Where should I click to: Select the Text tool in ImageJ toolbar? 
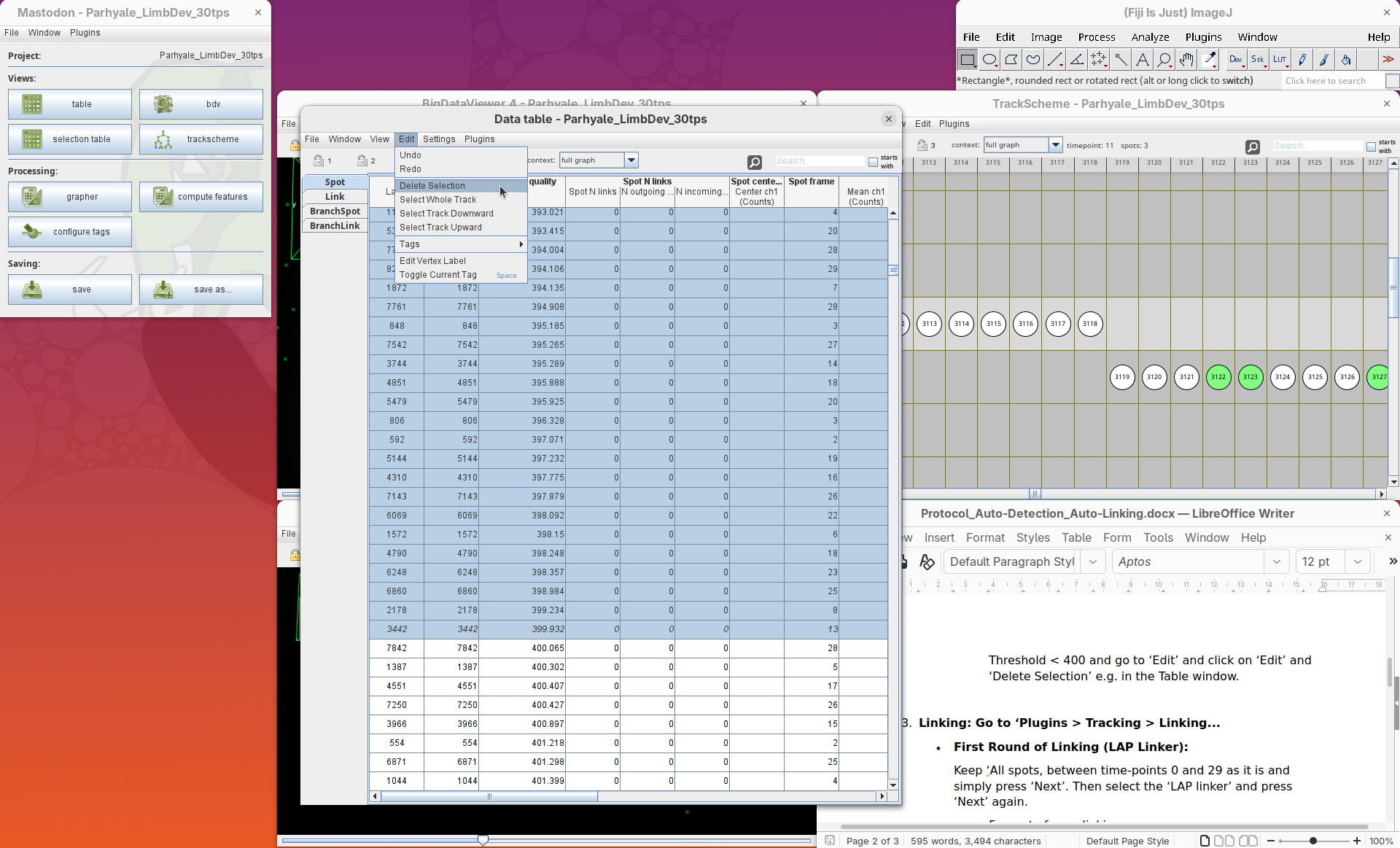tap(1143, 60)
